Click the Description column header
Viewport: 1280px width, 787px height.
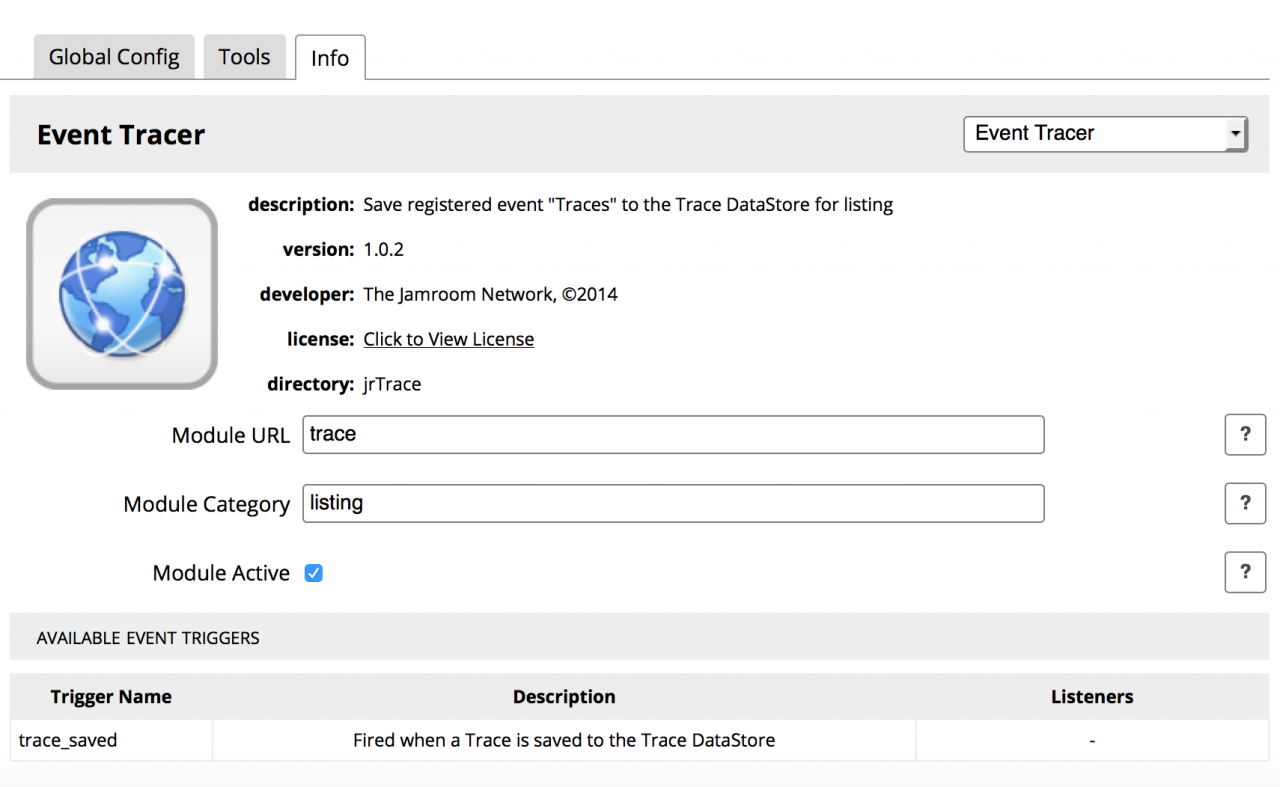coord(564,697)
